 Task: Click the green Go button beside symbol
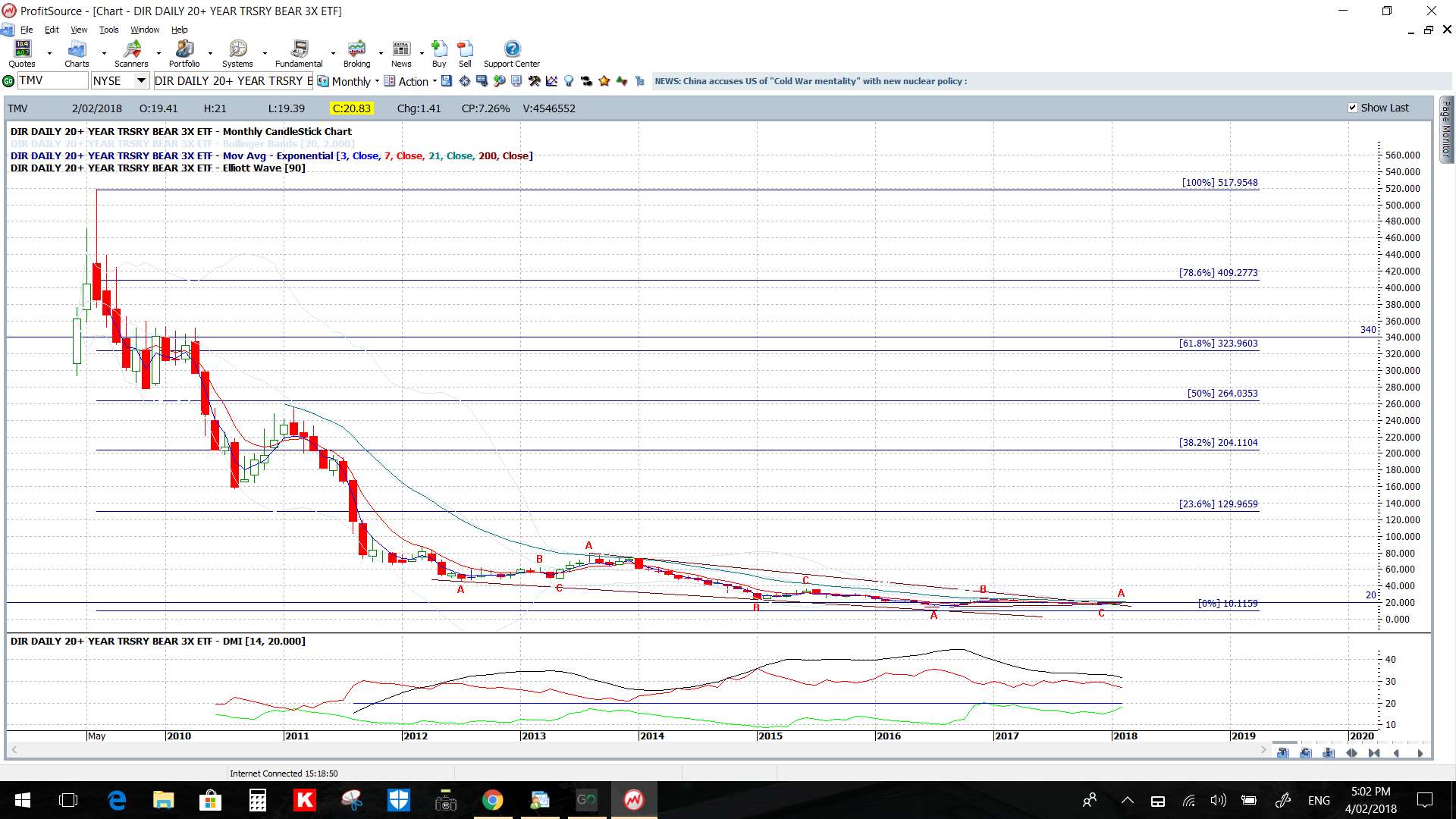8,81
